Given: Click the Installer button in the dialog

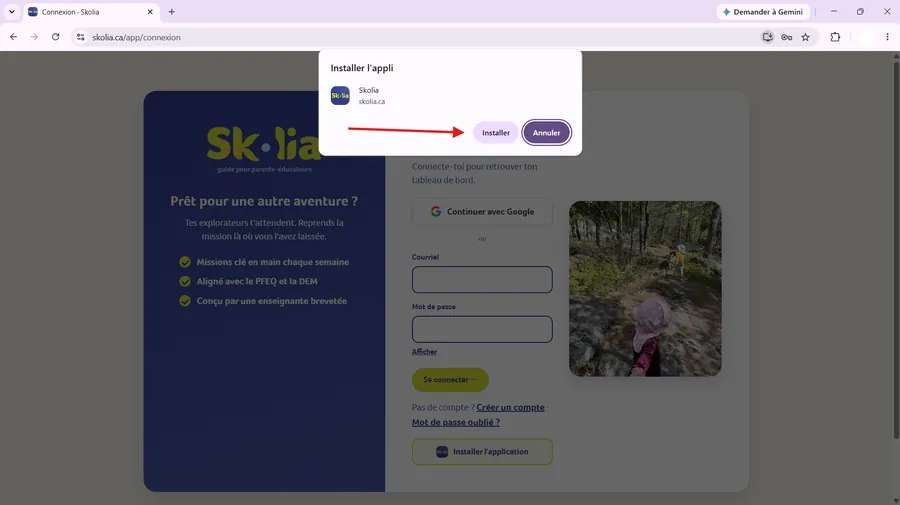Looking at the screenshot, I should pyautogui.click(x=495, y=133).
